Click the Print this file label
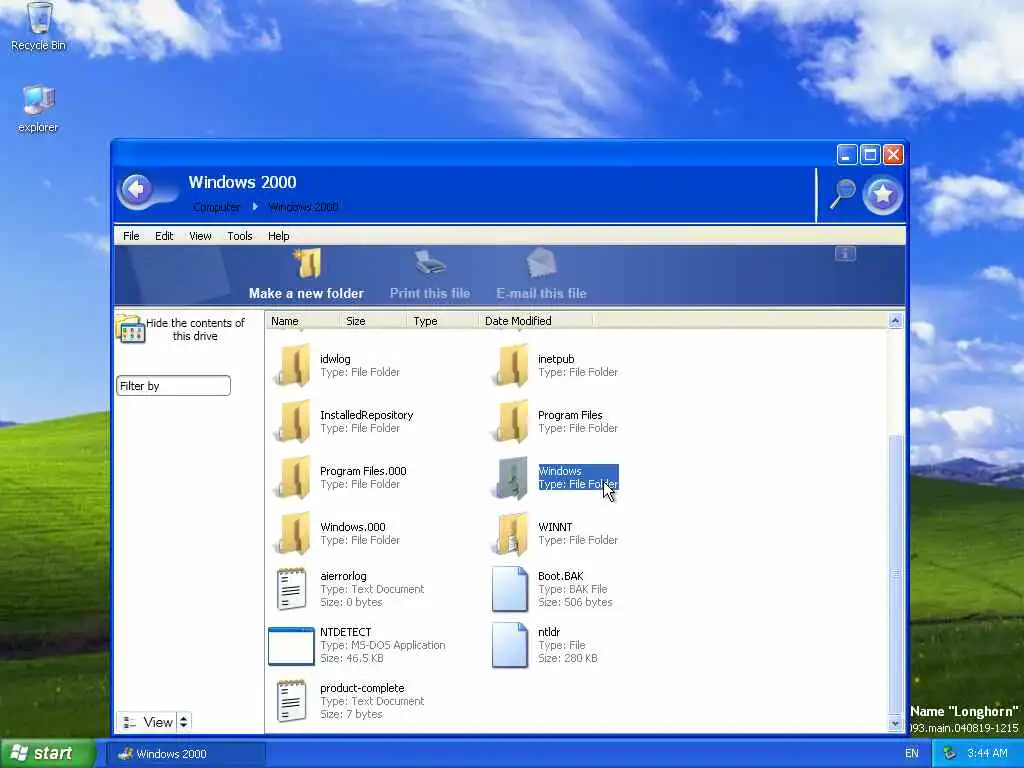This screenshot has width=1024, height=768. coord(430,293)
